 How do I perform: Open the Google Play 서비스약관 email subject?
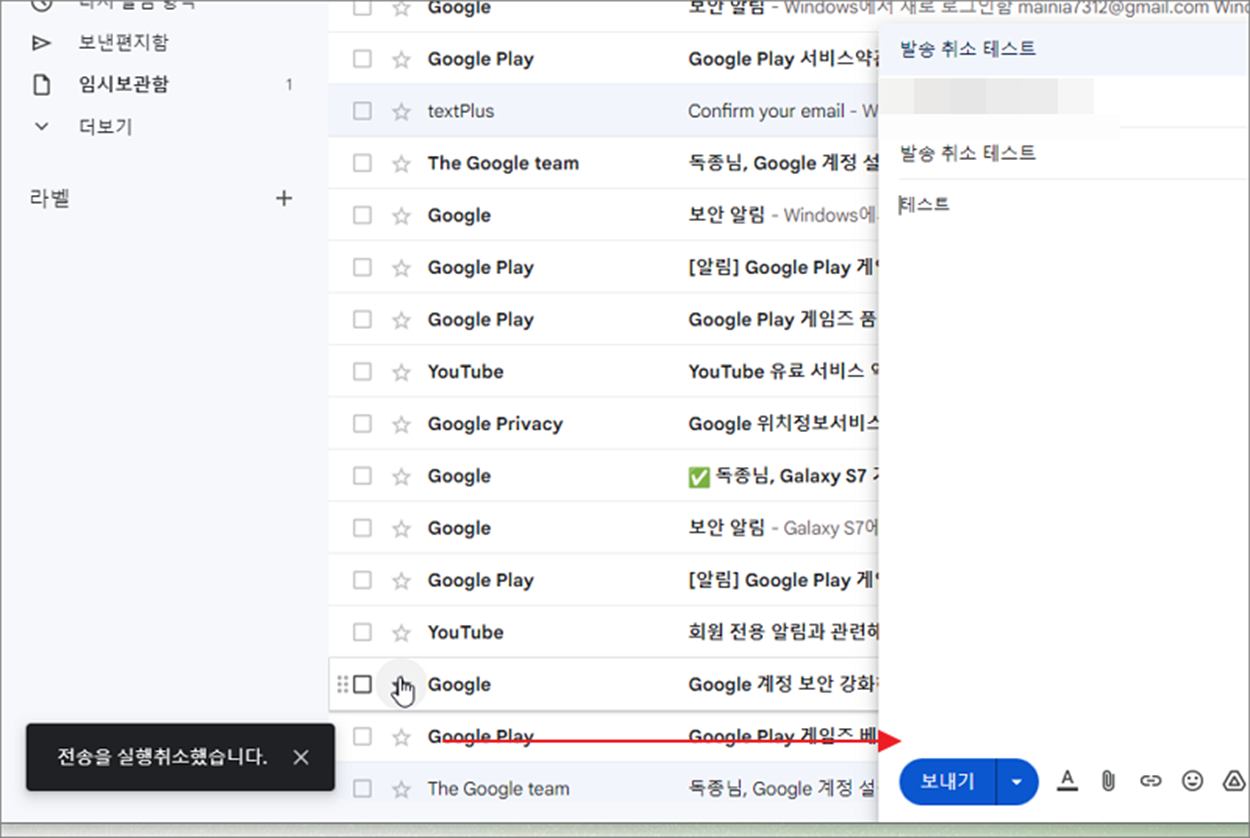pyautogui.click(x=782, y=59)
